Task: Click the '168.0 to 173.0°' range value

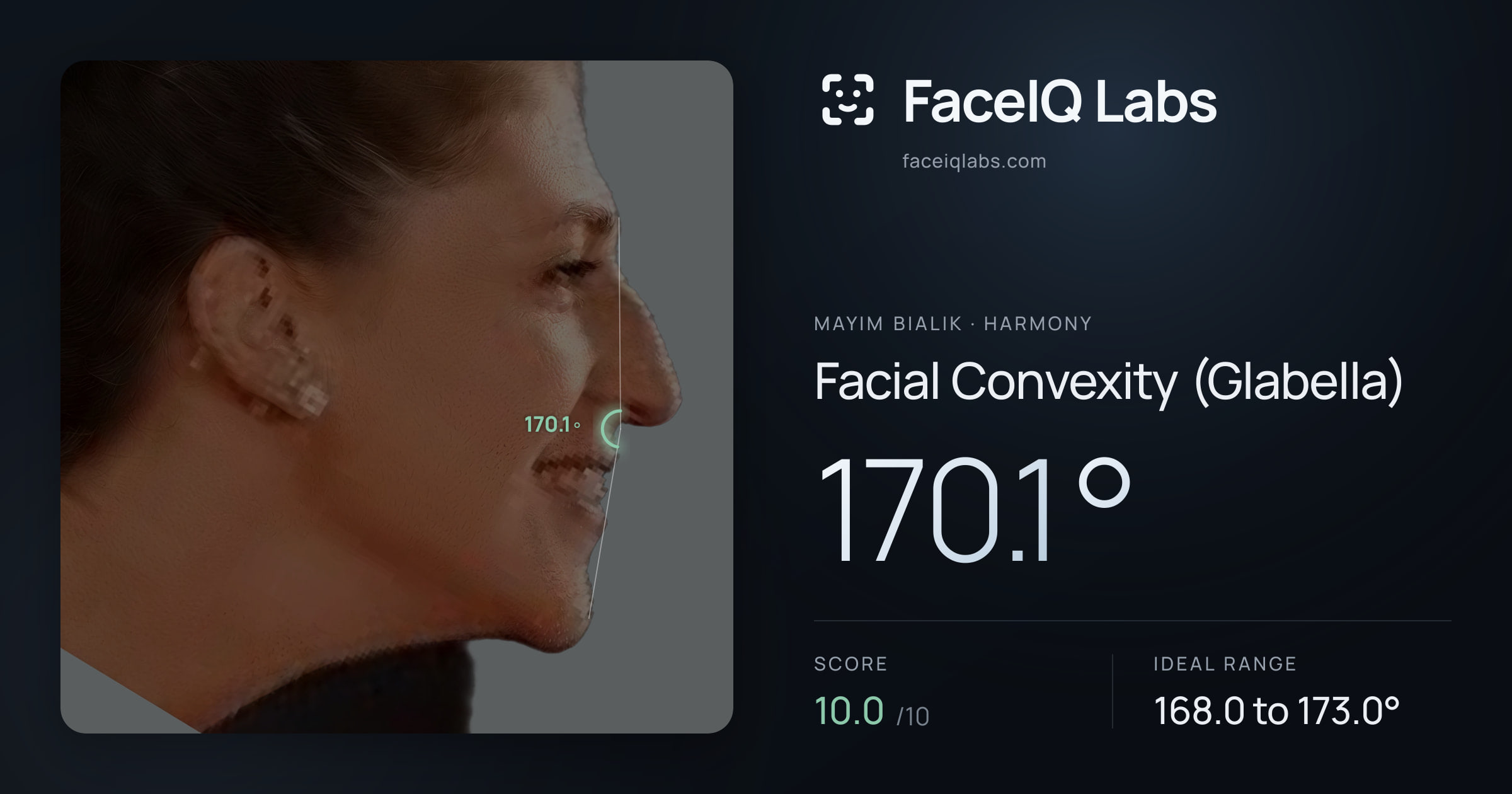Action: [x=1276, y=711]
